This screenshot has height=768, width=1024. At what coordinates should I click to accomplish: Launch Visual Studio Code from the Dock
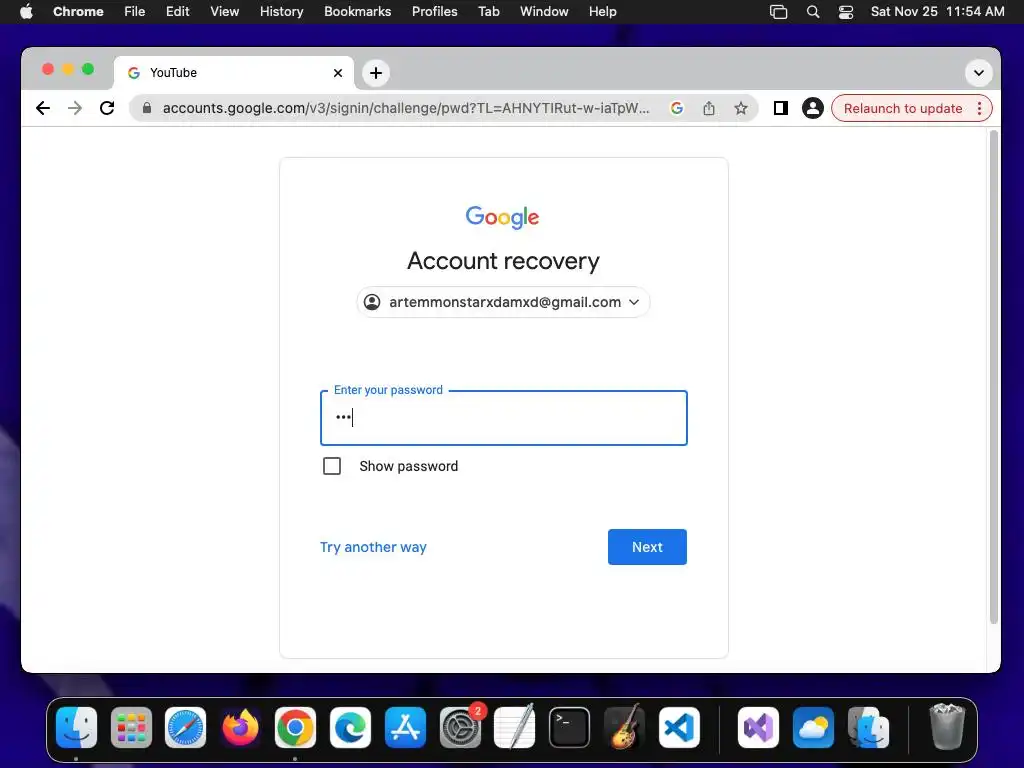click(x=679, y=728)
